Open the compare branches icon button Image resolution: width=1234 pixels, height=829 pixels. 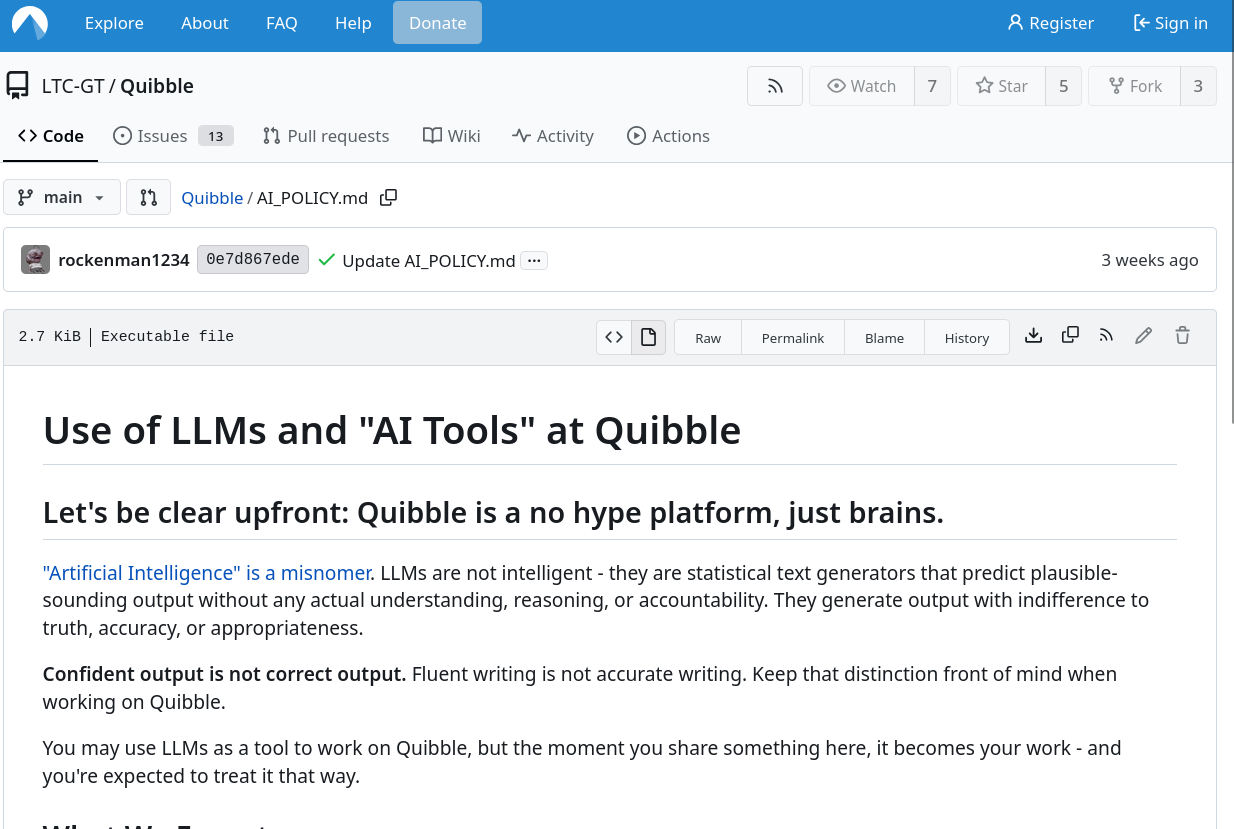click(x=148, y=197)
